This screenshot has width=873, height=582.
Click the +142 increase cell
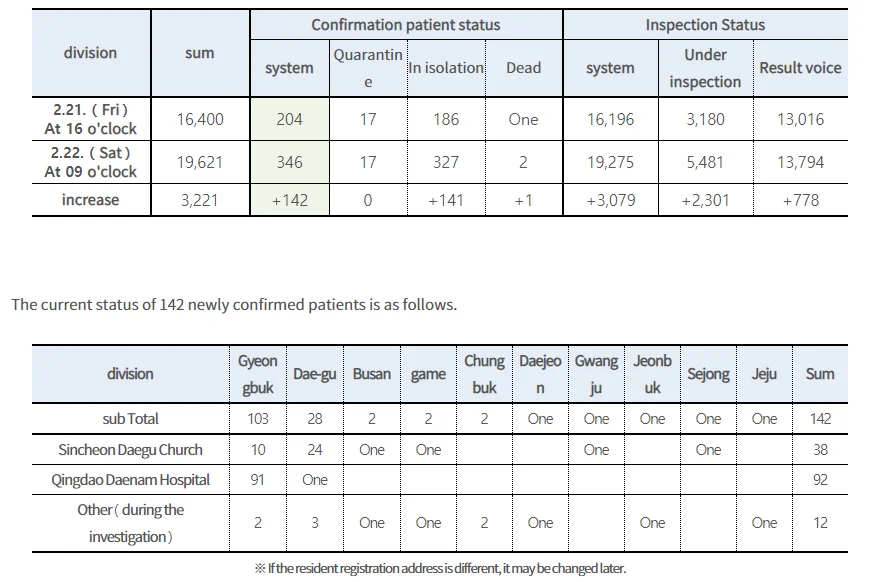[290, 200]
